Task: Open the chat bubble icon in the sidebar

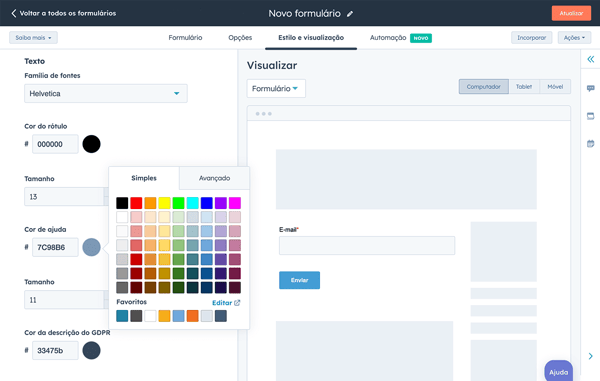Action: coord(590,88)
